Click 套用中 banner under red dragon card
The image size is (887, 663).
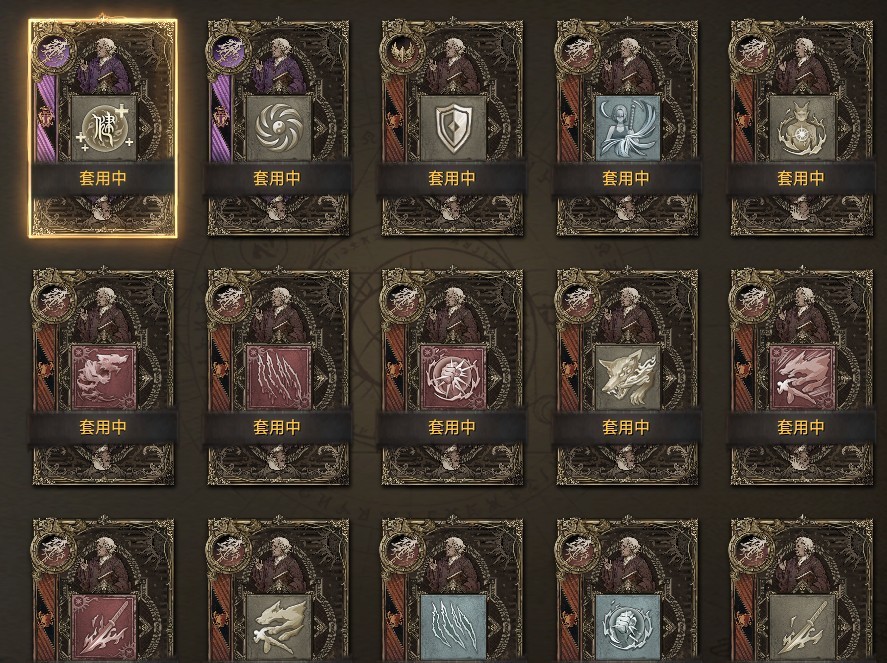pos(103,427)
